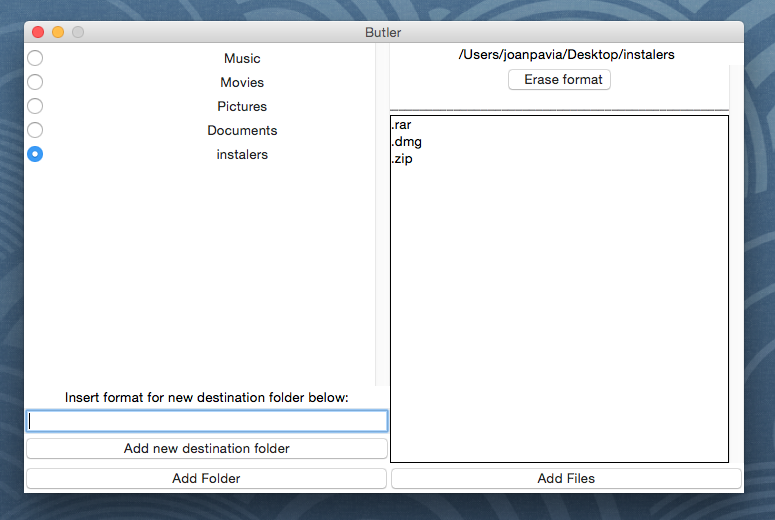This screenshot has height=520, width=775.
Task: Click the 'Insert format for new destination' label
Action: [x=207, y=397]
